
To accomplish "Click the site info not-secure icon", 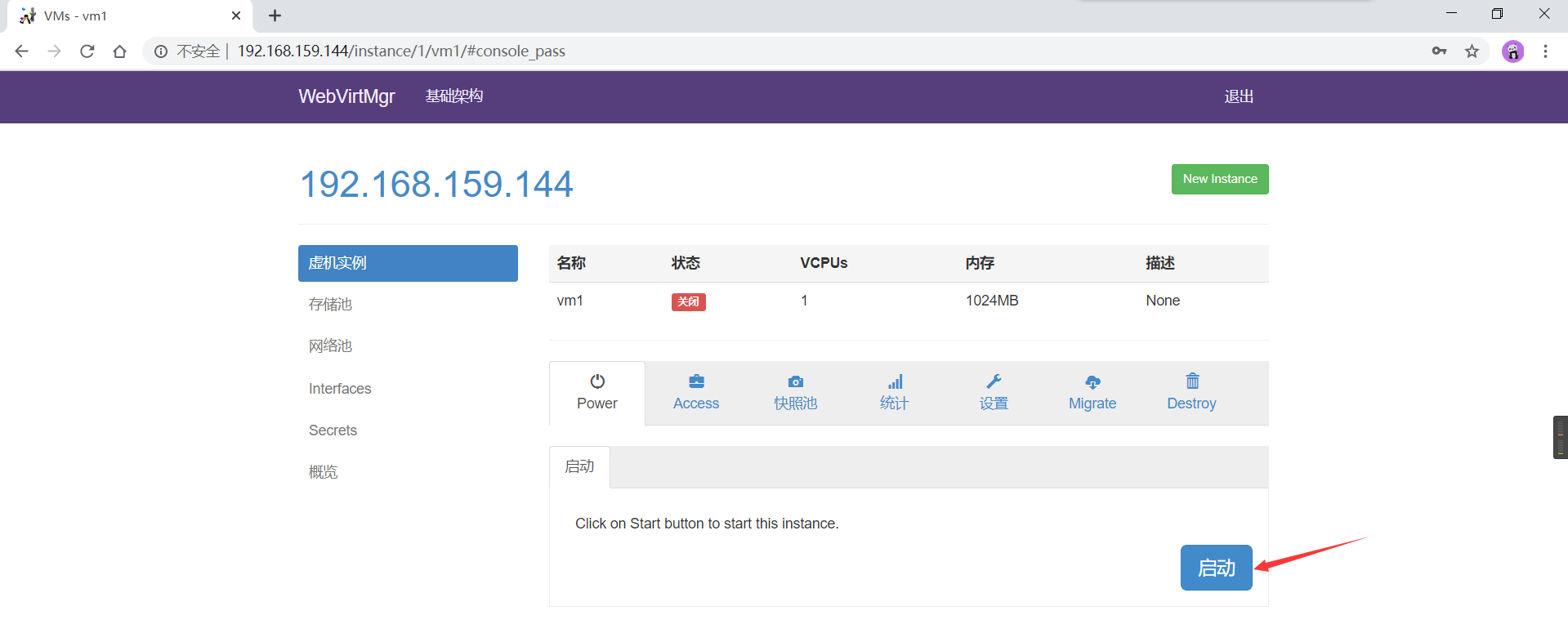I will [161, 51].
